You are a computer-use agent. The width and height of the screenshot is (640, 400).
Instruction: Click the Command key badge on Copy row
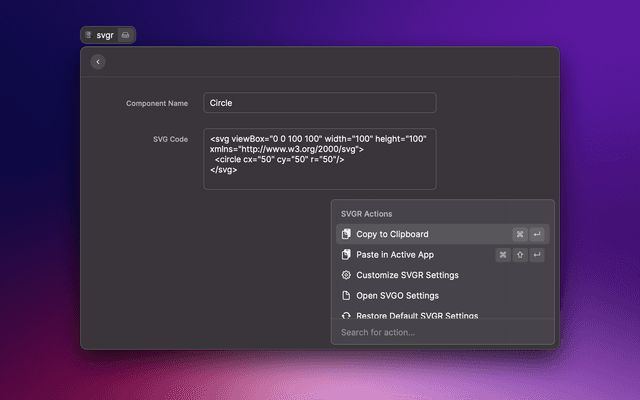tap(520, 234)
